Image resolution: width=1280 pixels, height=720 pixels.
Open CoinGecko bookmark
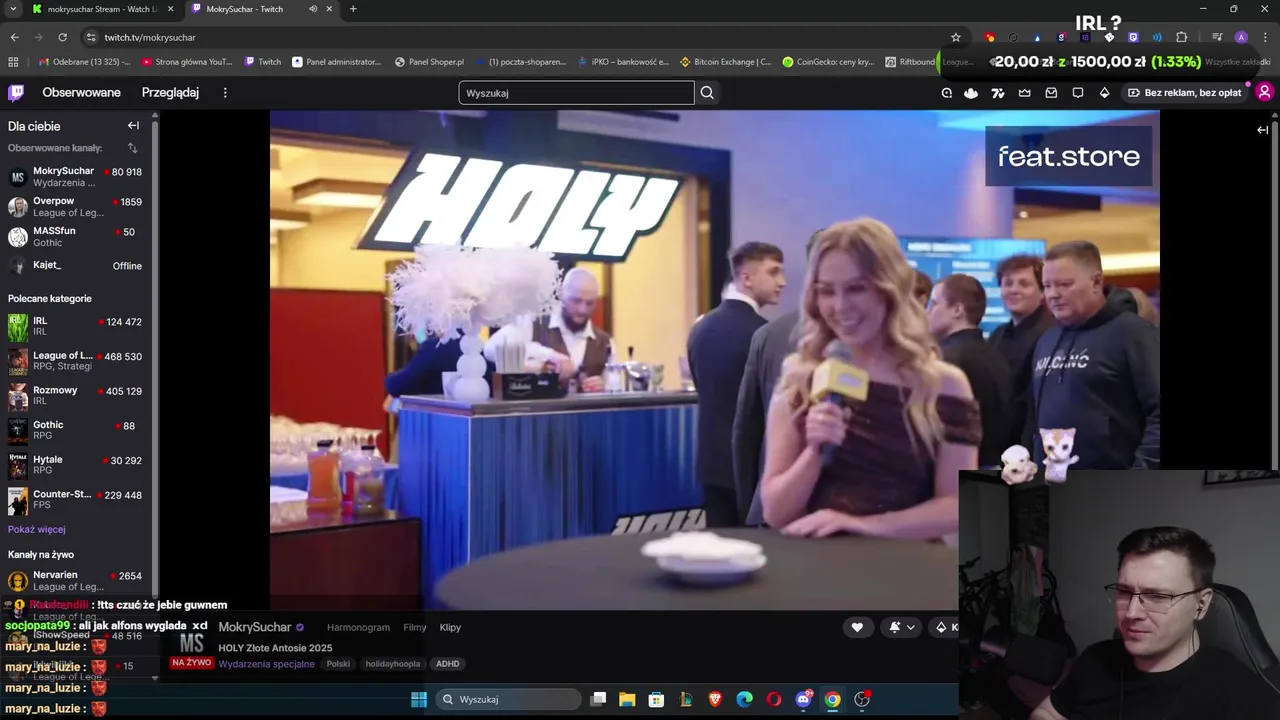pos(828,62)
